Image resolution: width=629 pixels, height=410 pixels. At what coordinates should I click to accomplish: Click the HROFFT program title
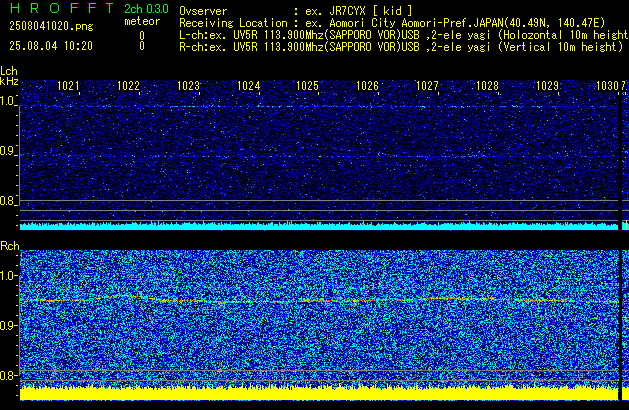[x=62, y=8]
